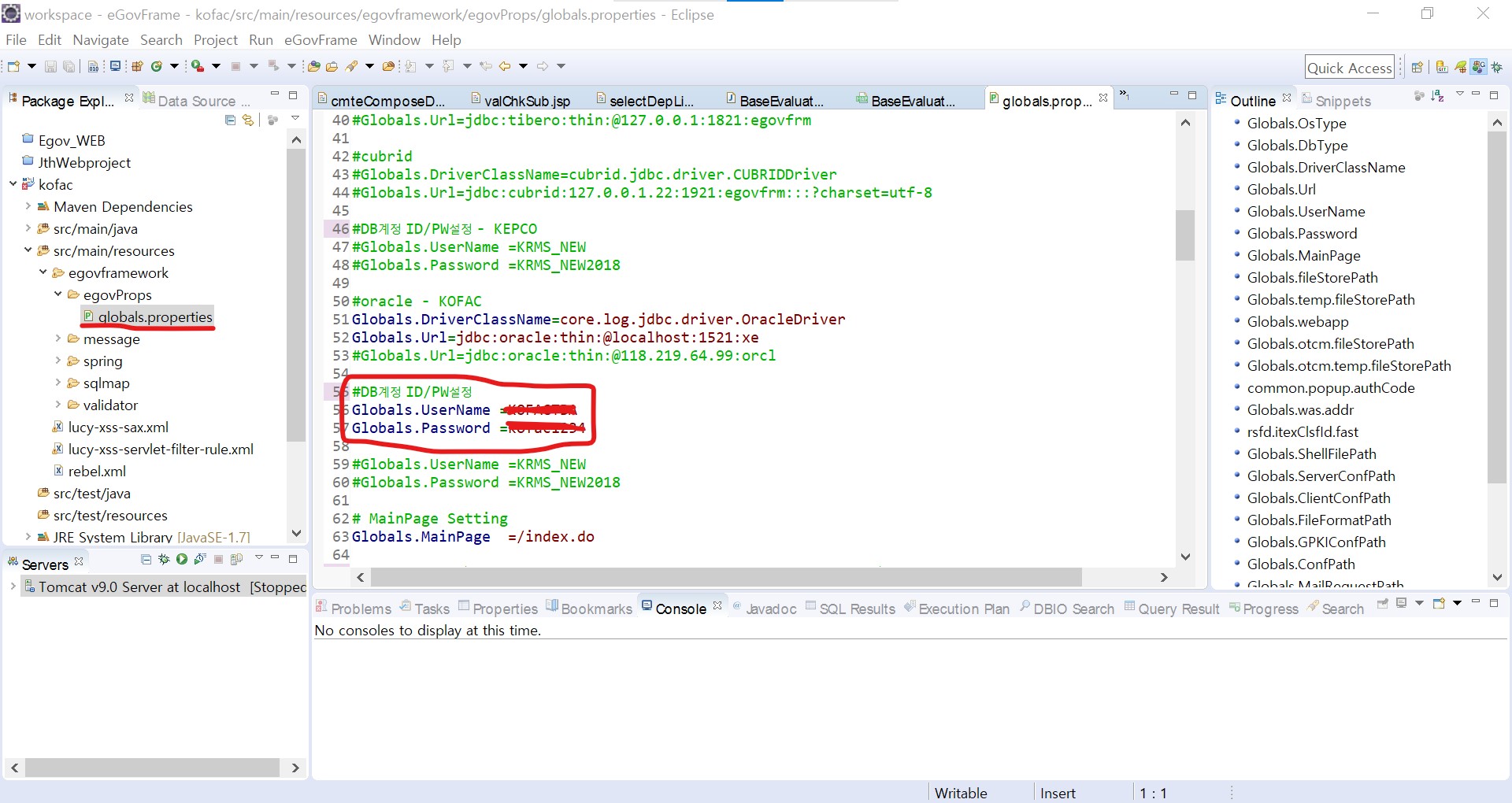Click the Open Task folder icon
The image size is (1512, 803).
click(x=332, y=66)
